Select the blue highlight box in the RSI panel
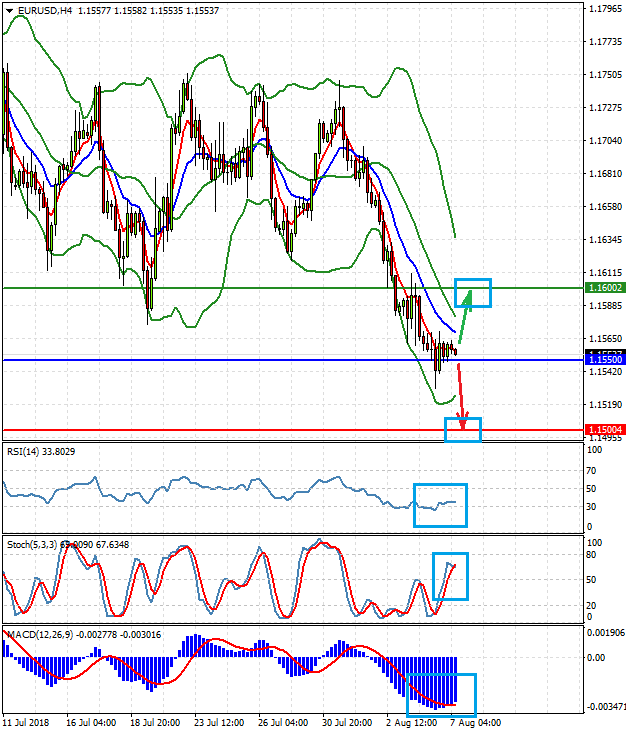Viewport: 626px width, 734px height. (440, 505)
